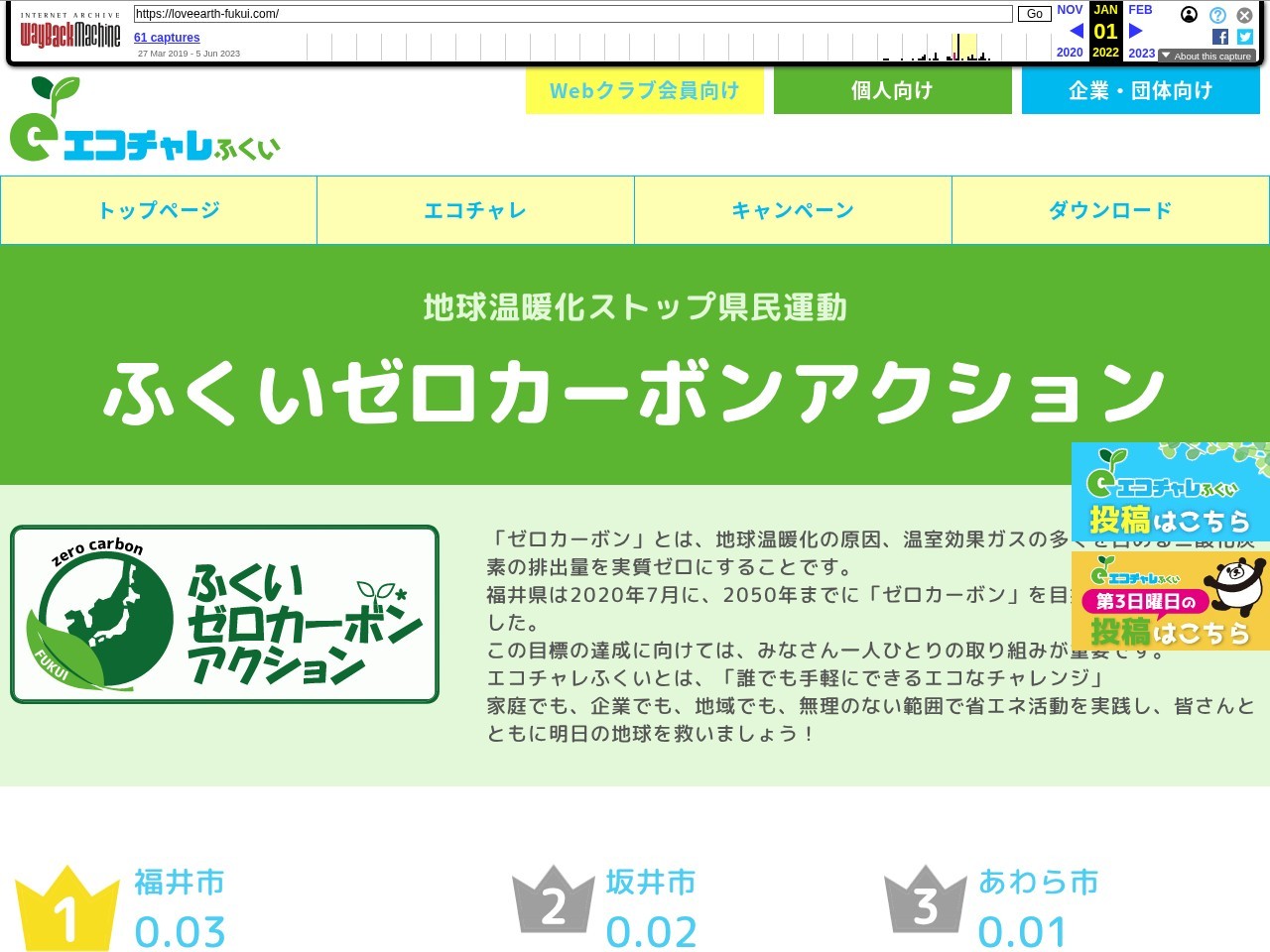Click the next capture right arrow
Viewport: 1270px width, 952px height.
click(x=1136, y=31)
